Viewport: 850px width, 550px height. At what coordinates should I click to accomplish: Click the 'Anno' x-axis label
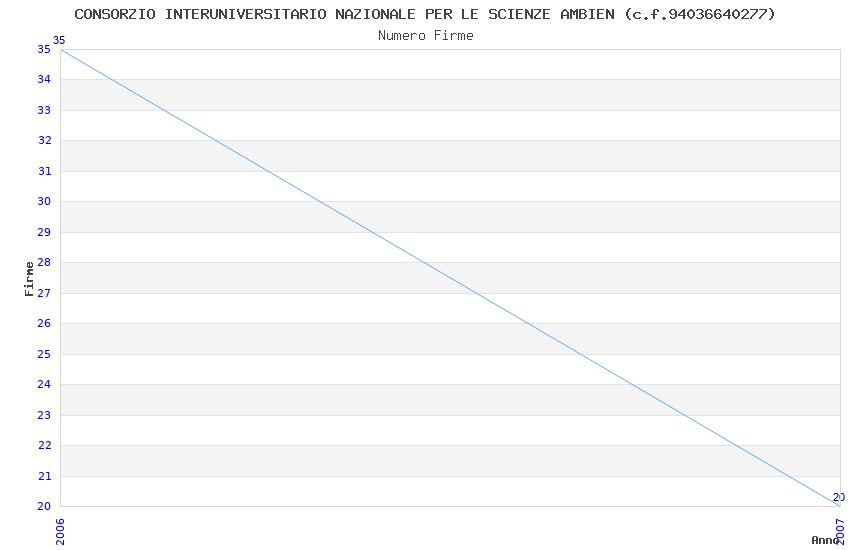click(x=825, y=540)
